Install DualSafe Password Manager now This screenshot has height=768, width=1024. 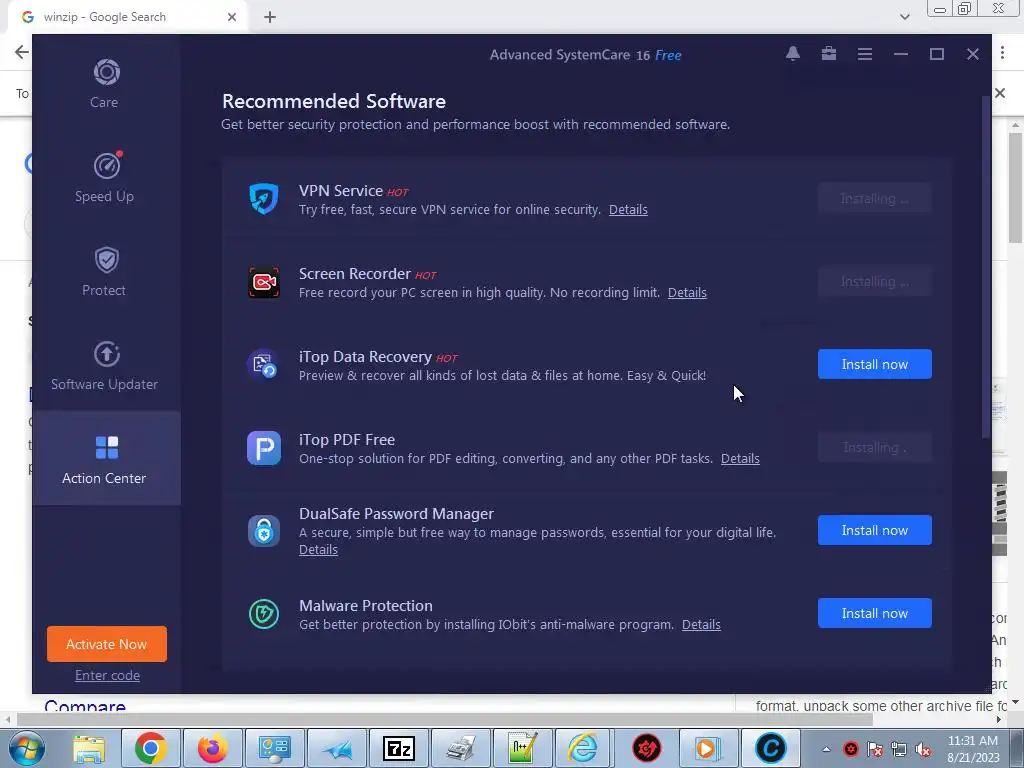coord(874,530)
